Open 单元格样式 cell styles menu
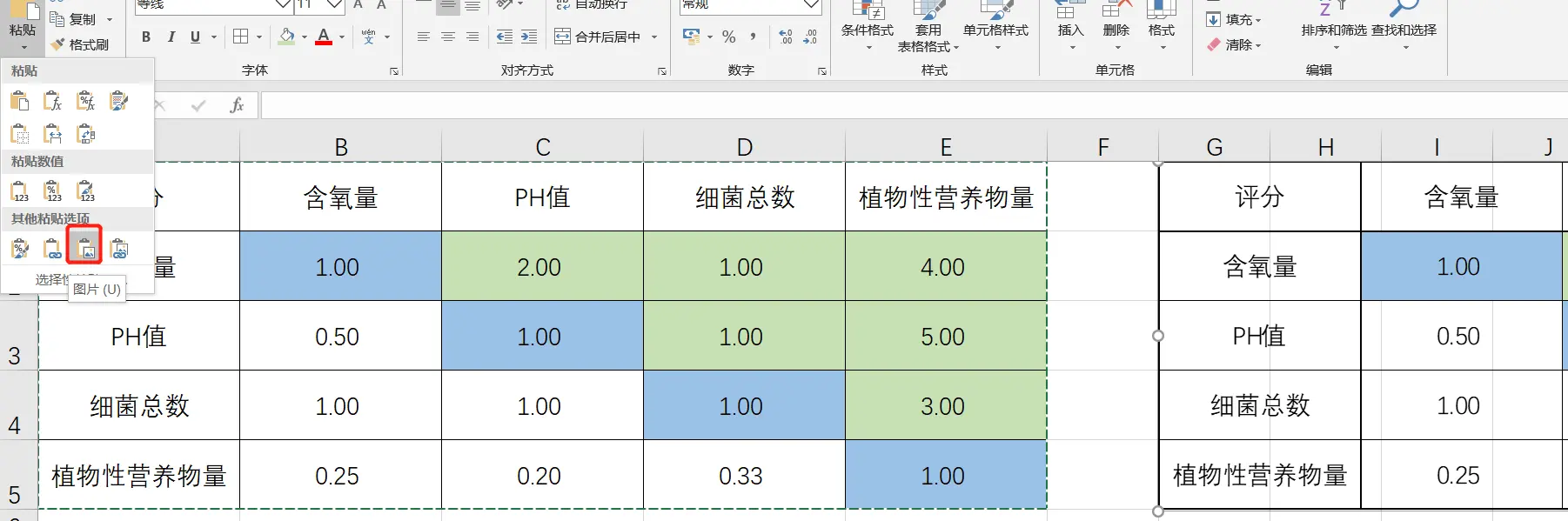The image size is (1568, 521). (x=995, y=26)
